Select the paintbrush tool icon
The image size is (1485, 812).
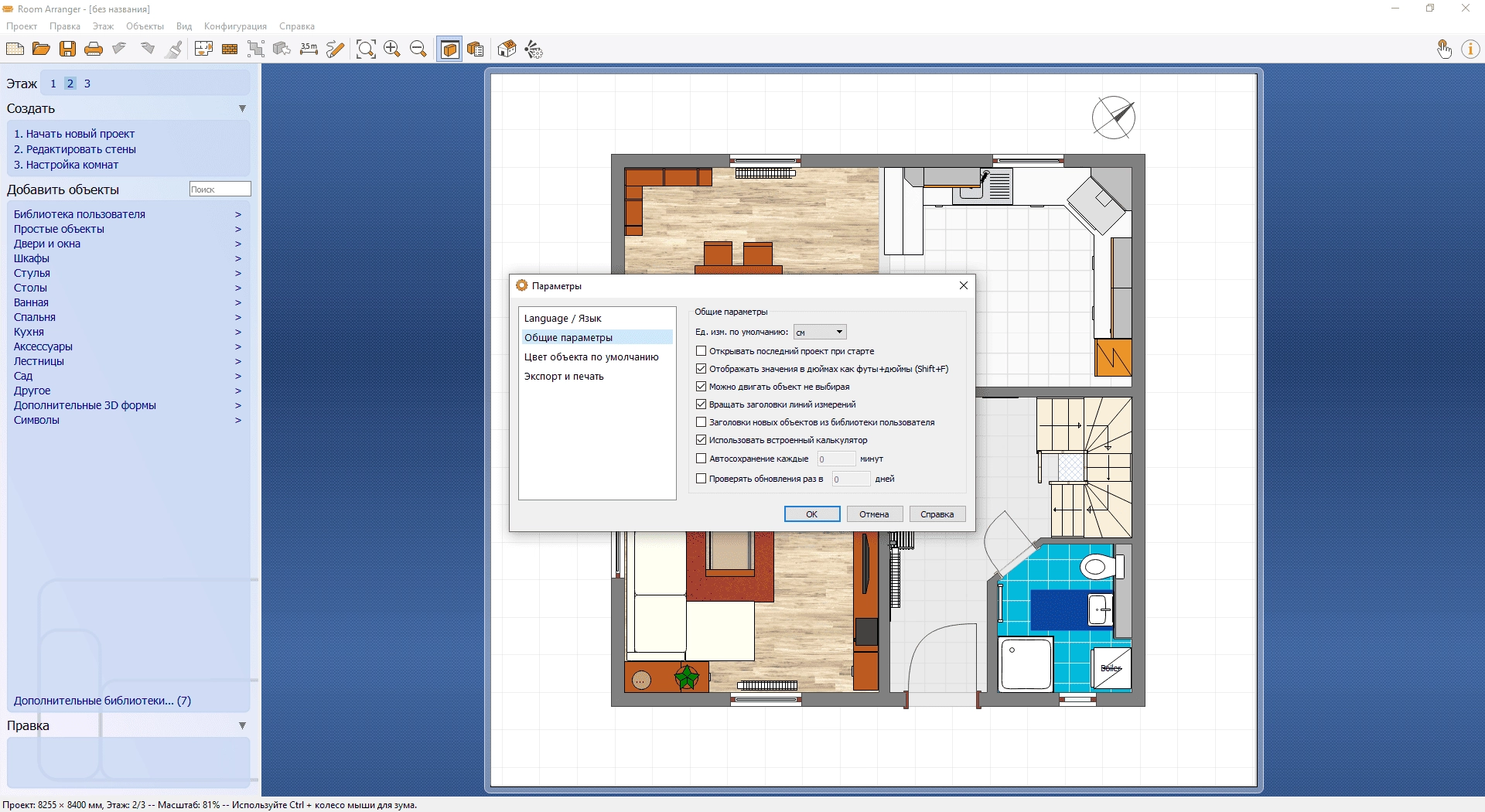[175, 49]
